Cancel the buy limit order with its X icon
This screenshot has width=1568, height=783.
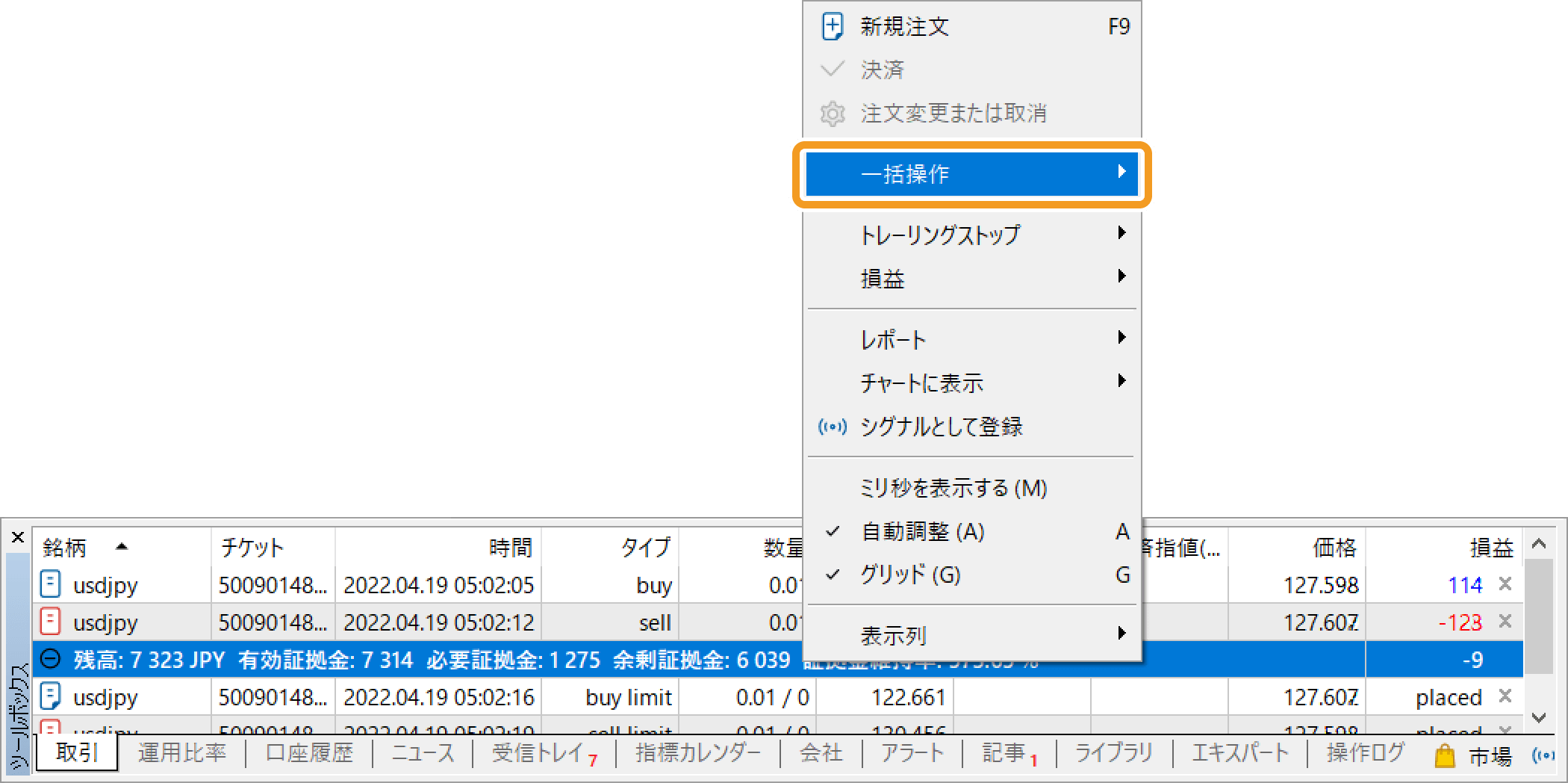[x=1505, y=696]
